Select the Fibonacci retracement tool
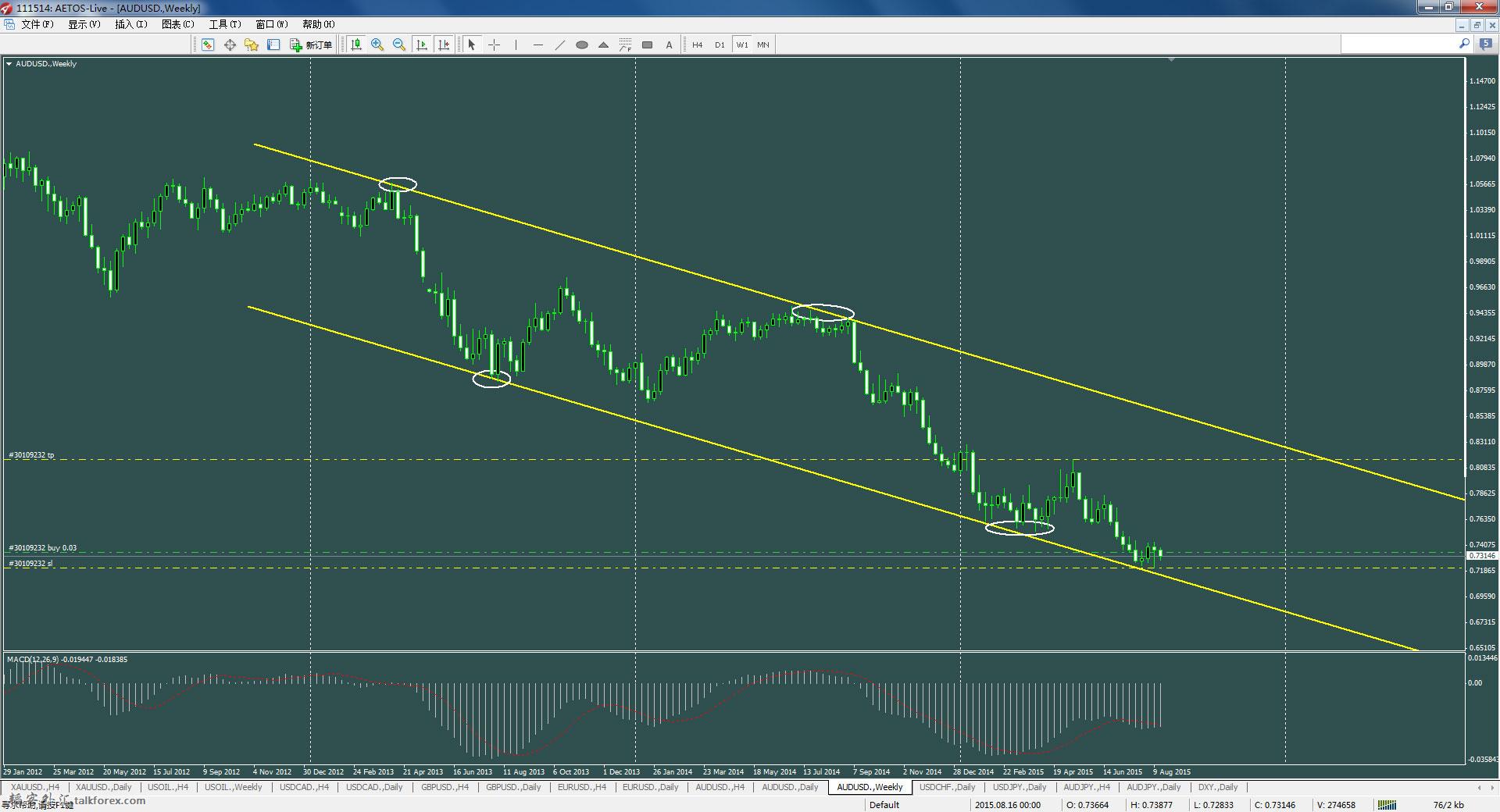Viewport: 1500px width, 812px height. (625, 45)
